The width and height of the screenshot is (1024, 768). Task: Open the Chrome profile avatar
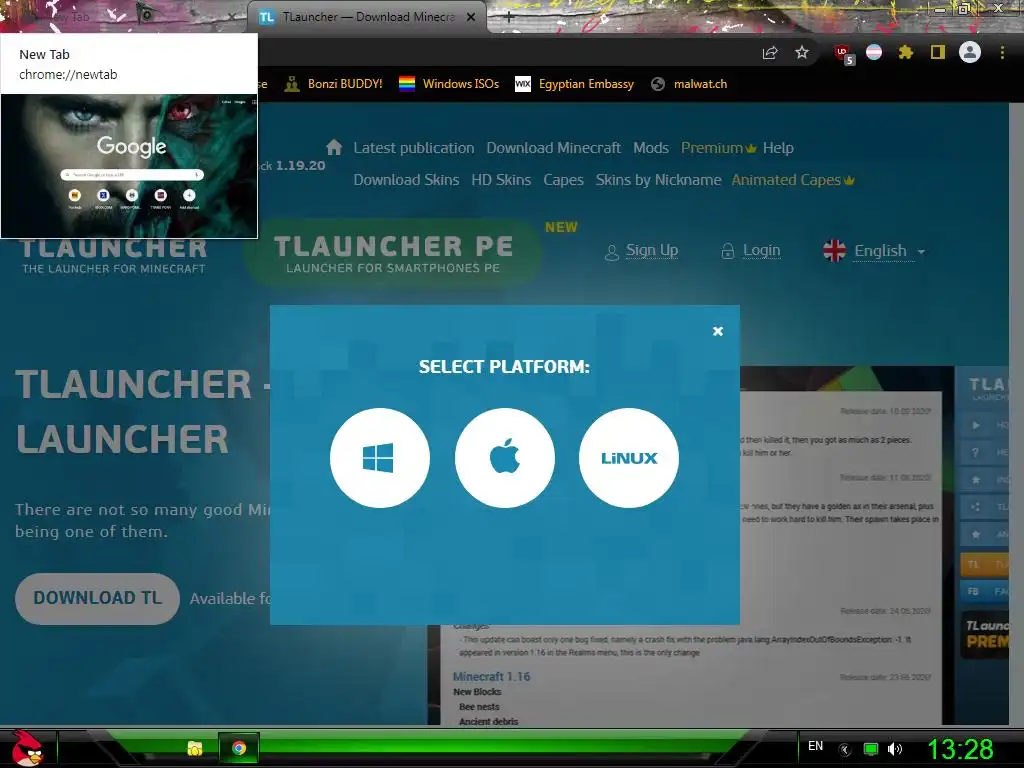pyautogui.click(x=970, y=52)
